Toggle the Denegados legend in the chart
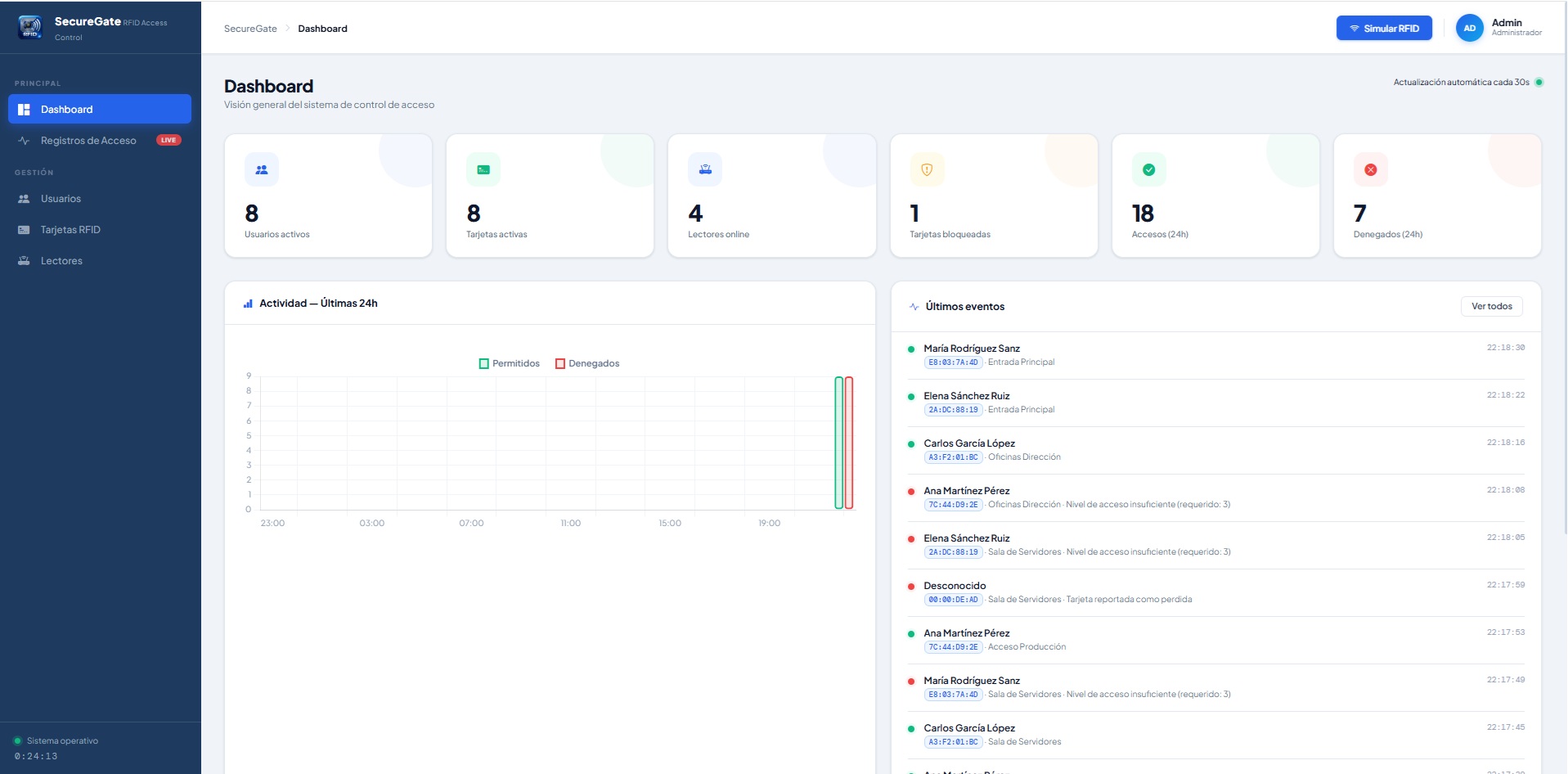This screenshot has width=1568, height=774. click(587, 363)
